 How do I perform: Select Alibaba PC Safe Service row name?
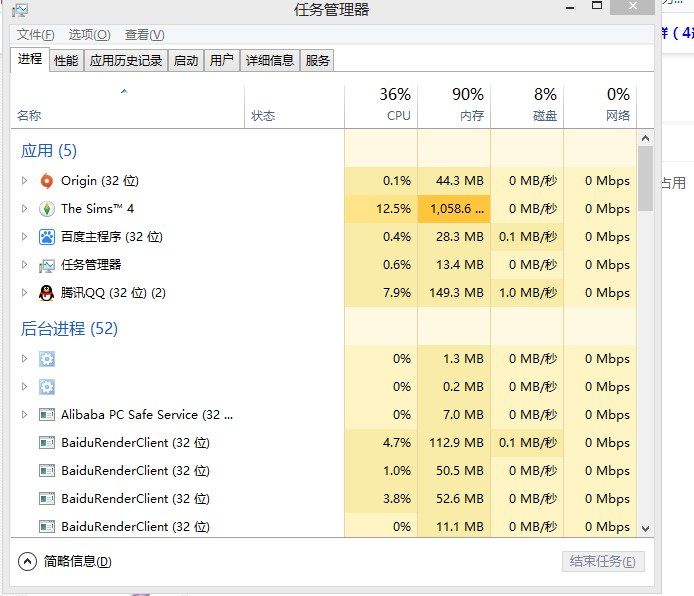click(x=147, y=415)
